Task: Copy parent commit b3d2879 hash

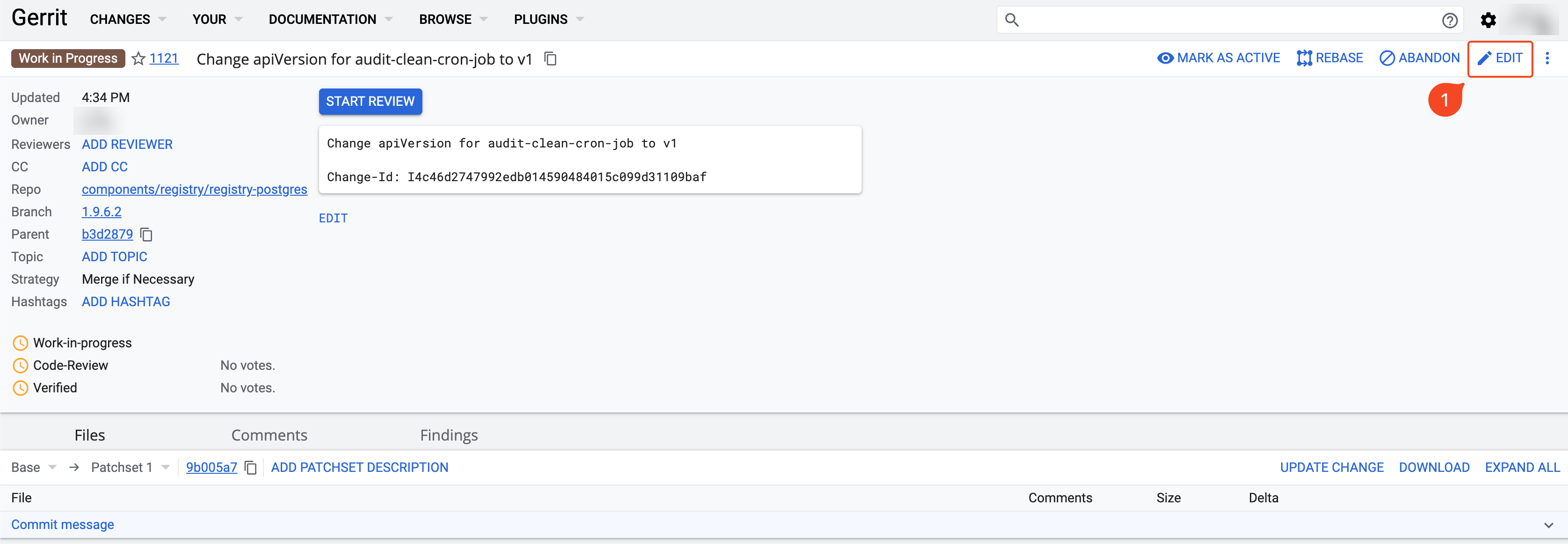Action: [146, 235]
